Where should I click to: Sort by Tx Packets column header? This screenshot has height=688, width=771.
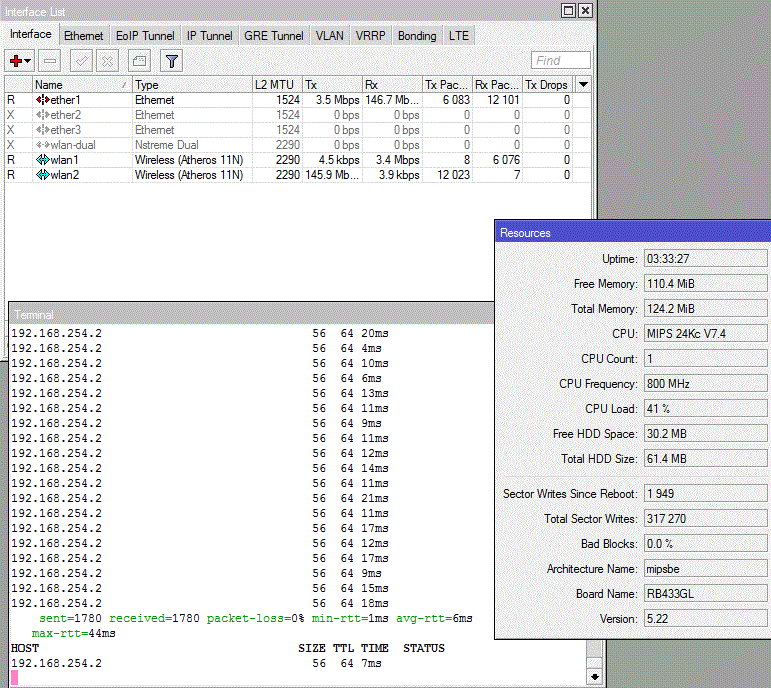pyautogui.click(x=447, y=85)
